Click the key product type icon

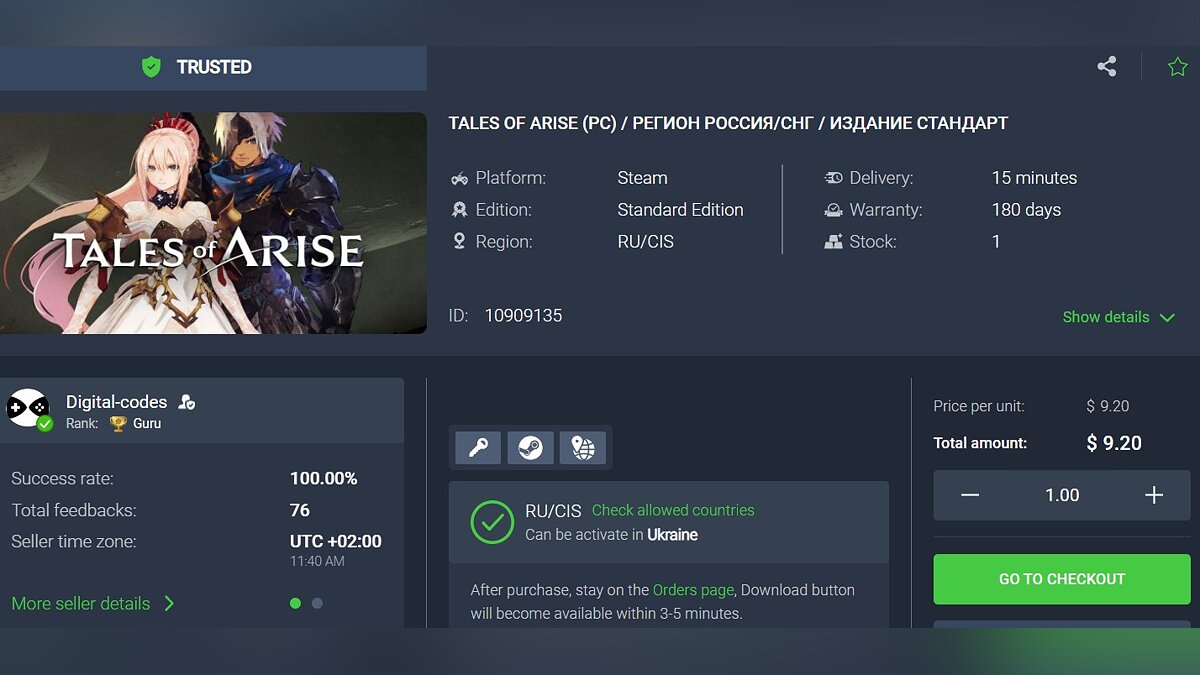478,448
